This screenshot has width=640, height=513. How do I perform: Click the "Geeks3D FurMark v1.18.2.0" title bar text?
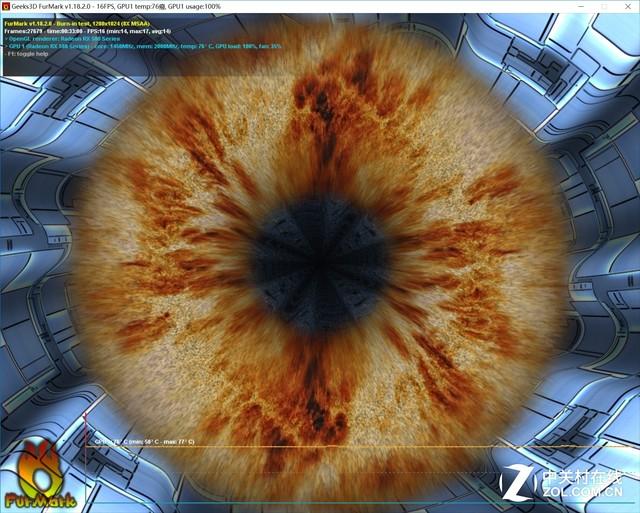[116, 7]
